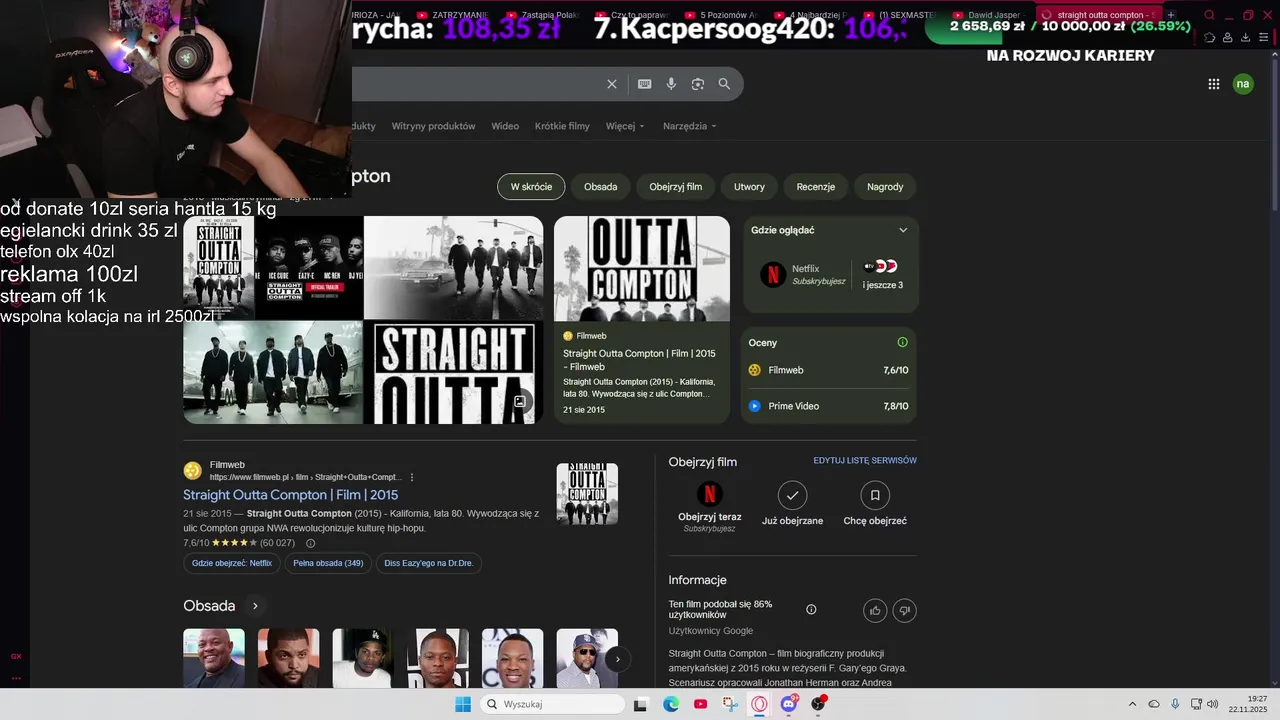
Task: Switch to Obsada chip tab
Action: click(600, 186)
